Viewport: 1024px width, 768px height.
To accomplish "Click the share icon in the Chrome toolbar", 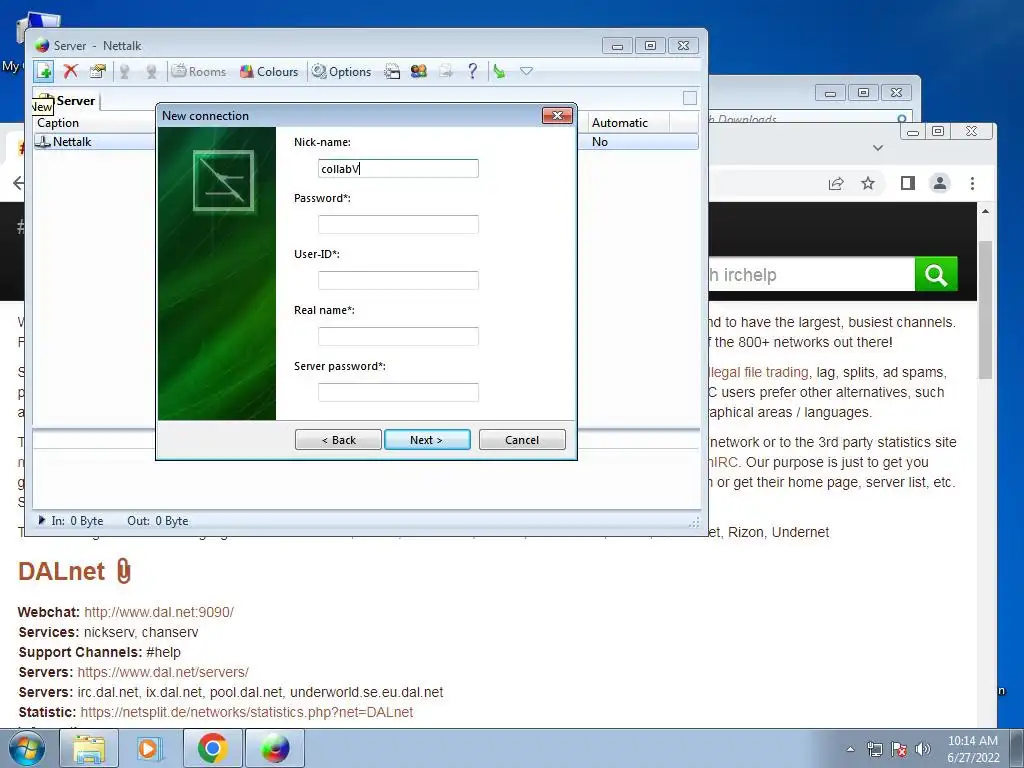I will click(836, 184).
